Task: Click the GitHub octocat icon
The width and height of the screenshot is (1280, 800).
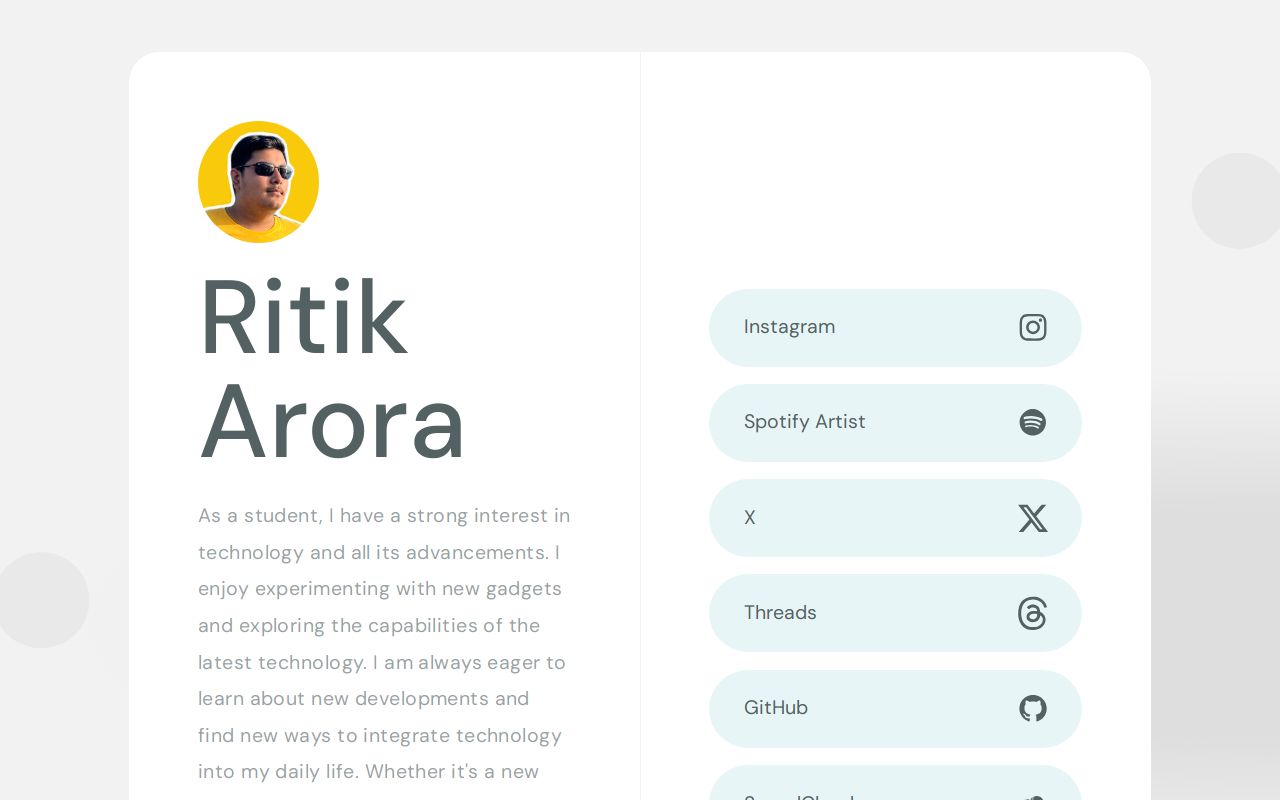Action: click(x=1033, y=708)
